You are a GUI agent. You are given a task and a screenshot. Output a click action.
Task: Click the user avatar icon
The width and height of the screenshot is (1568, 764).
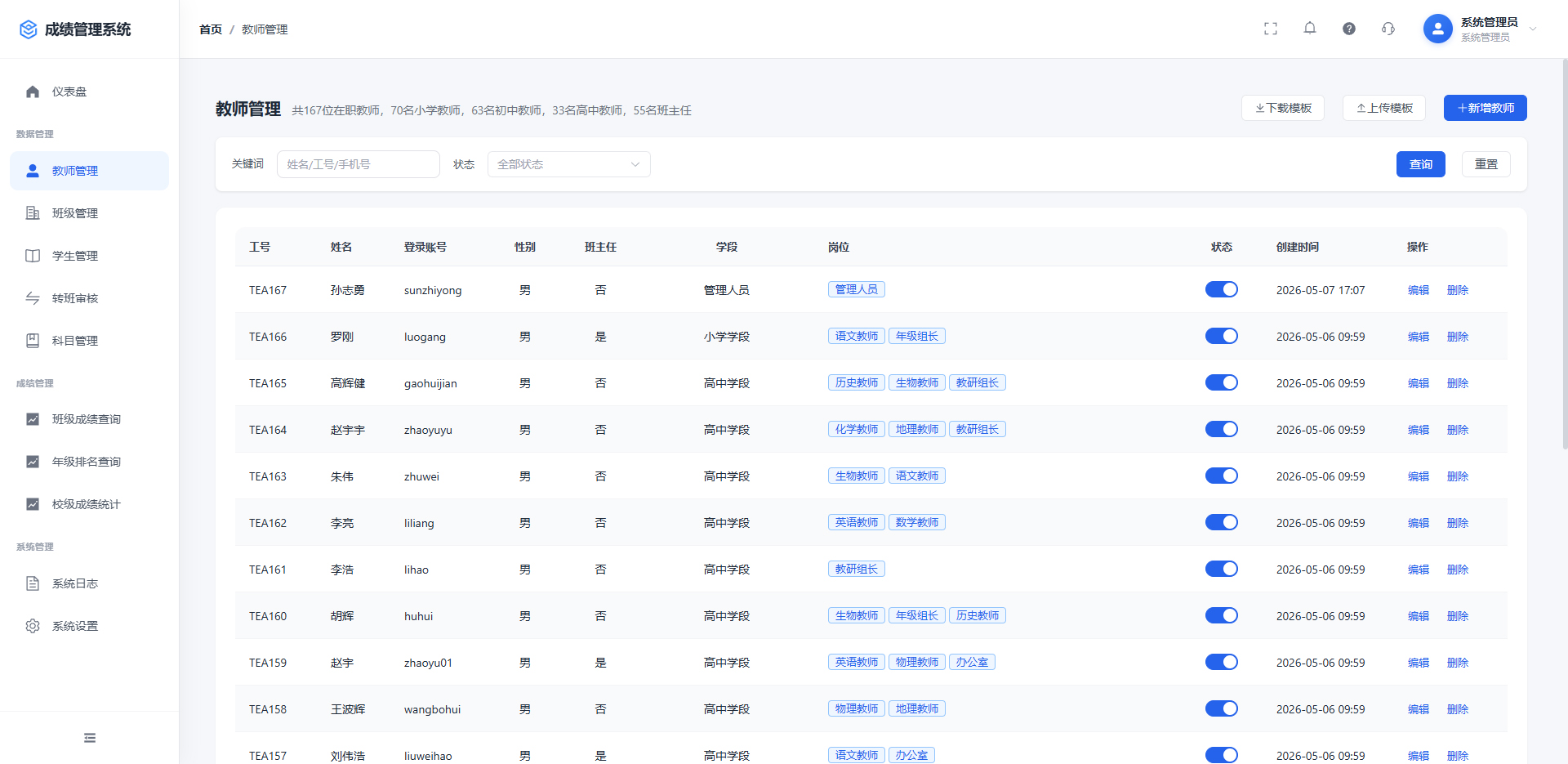click(1438, 29)
